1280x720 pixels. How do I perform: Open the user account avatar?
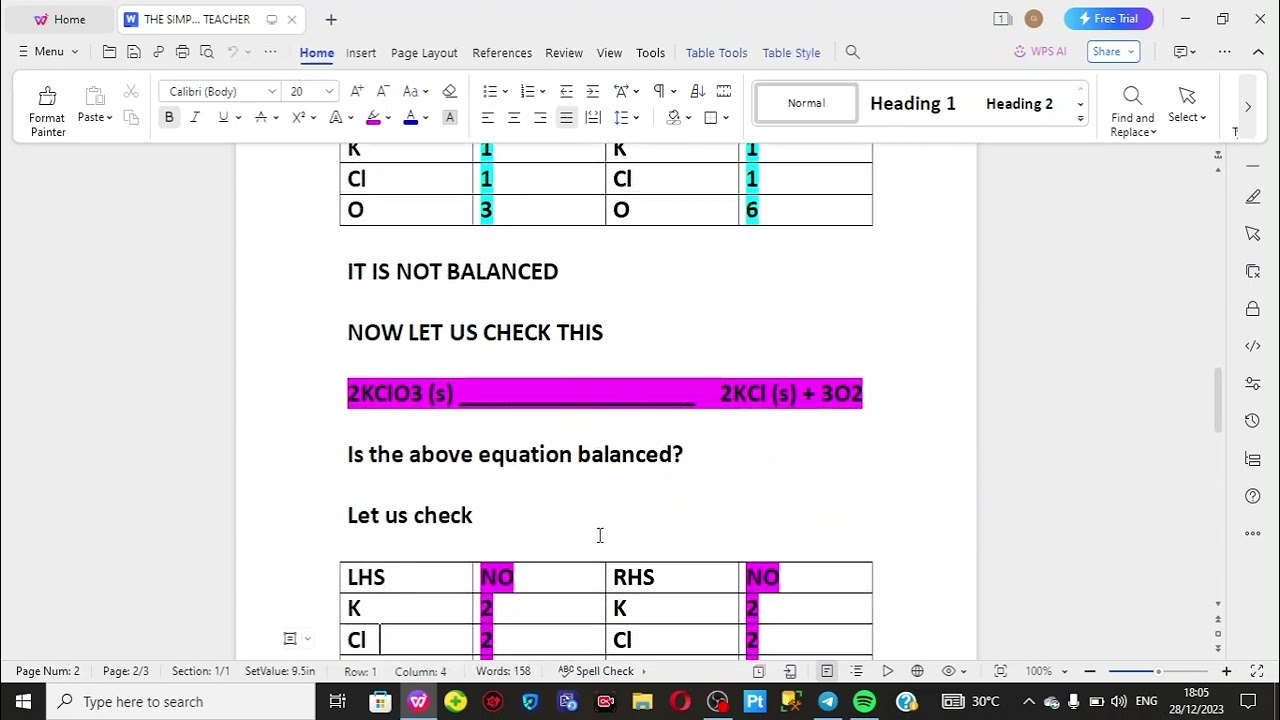pos(1034,19)
